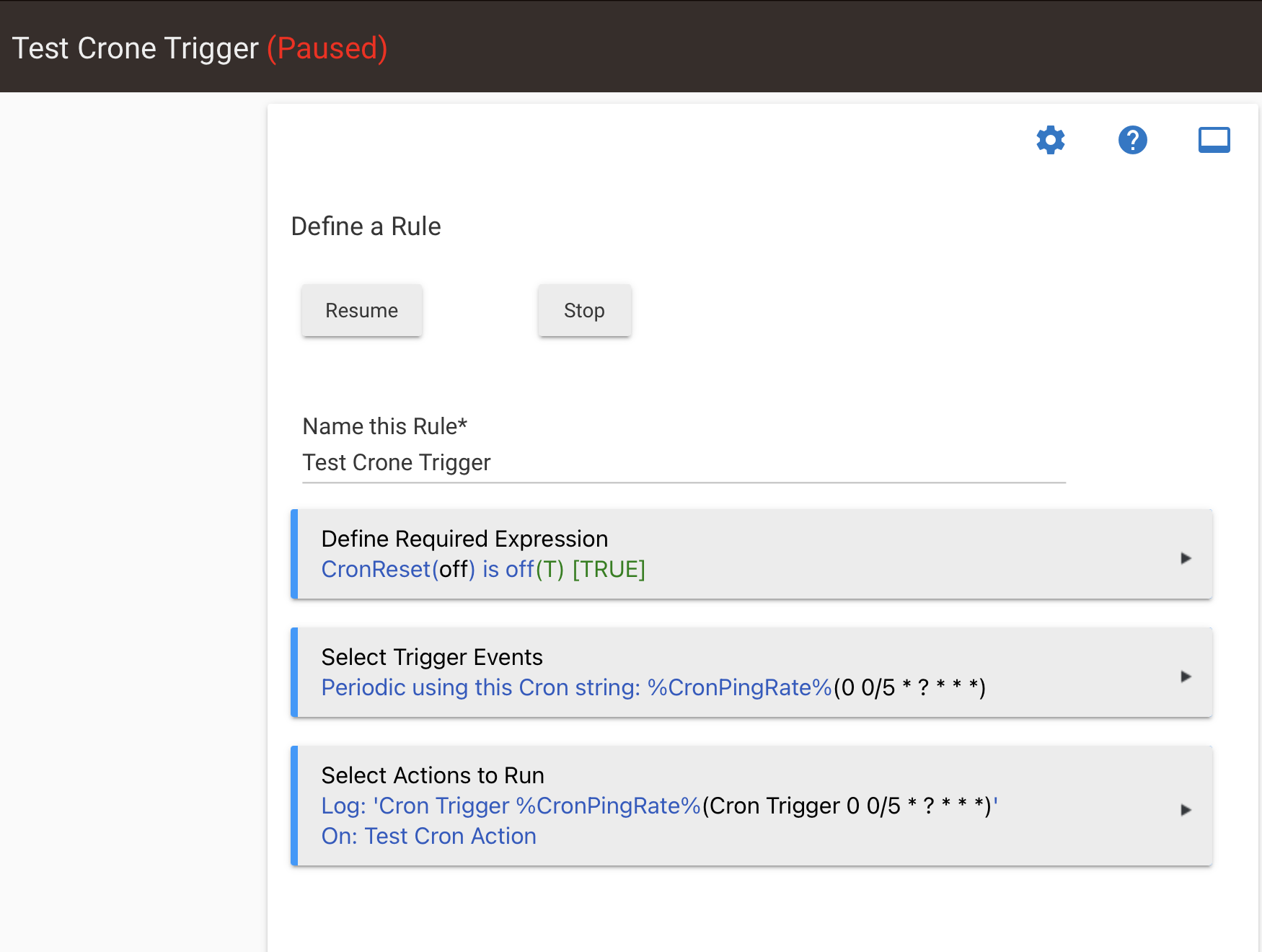The width and height of the screenshot is (1262, 952).
Task: Click the rule name field 'Test Crone Trigger'
Action: (683, 463)
